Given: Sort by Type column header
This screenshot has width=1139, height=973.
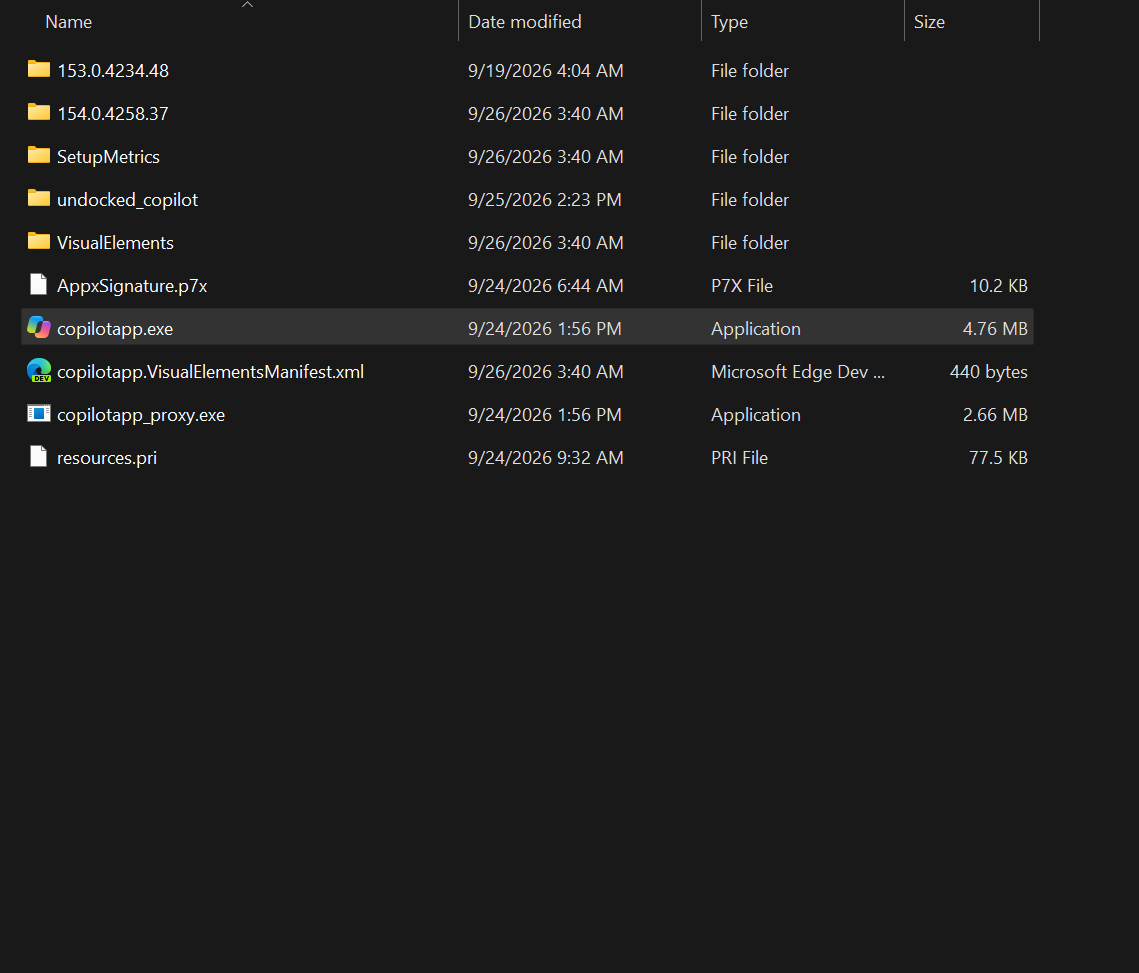Looking at the screenshot, I should click(x=729, y=23).
